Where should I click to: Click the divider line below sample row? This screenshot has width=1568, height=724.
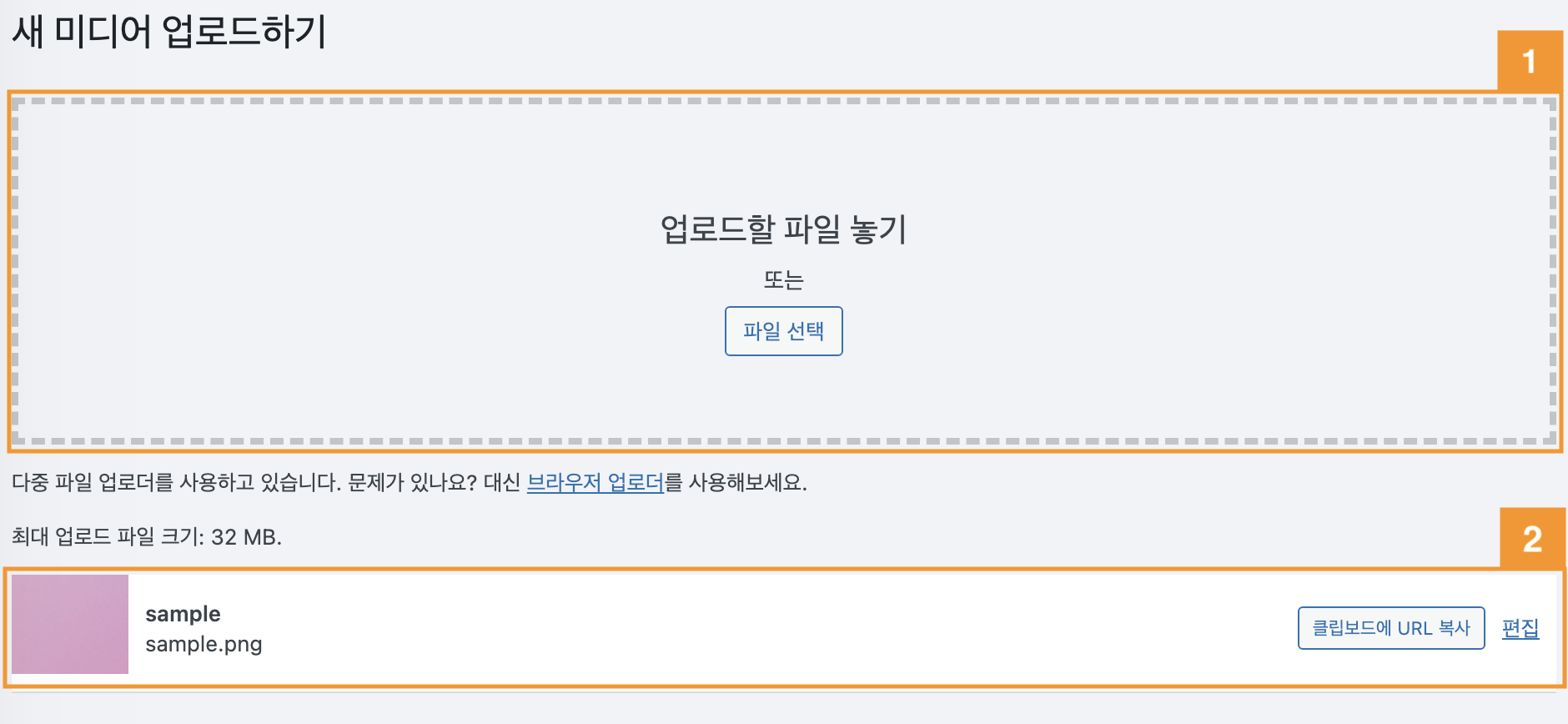[784, 692]
